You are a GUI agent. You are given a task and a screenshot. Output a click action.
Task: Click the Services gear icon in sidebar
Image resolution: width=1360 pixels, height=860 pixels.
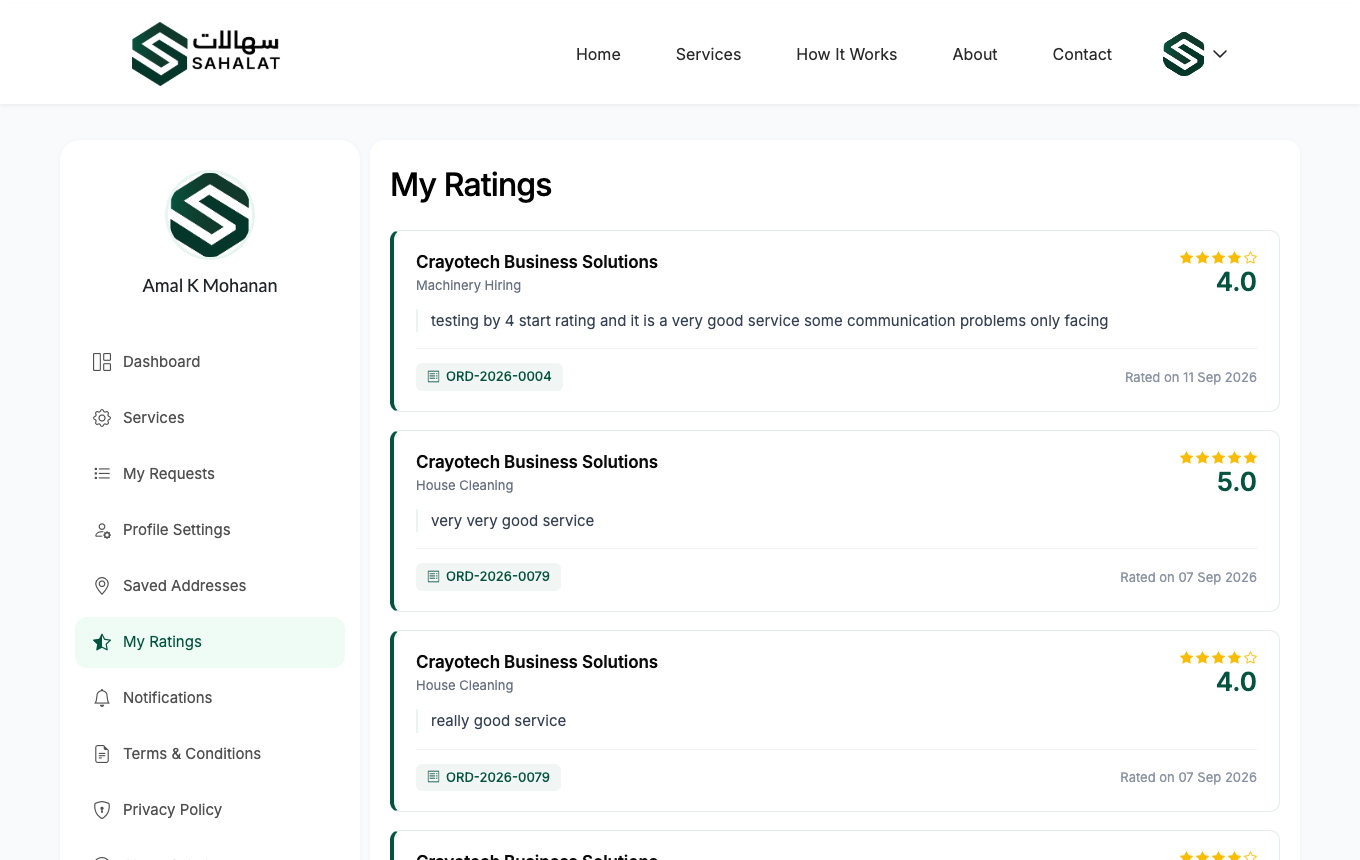pos(102,418)
